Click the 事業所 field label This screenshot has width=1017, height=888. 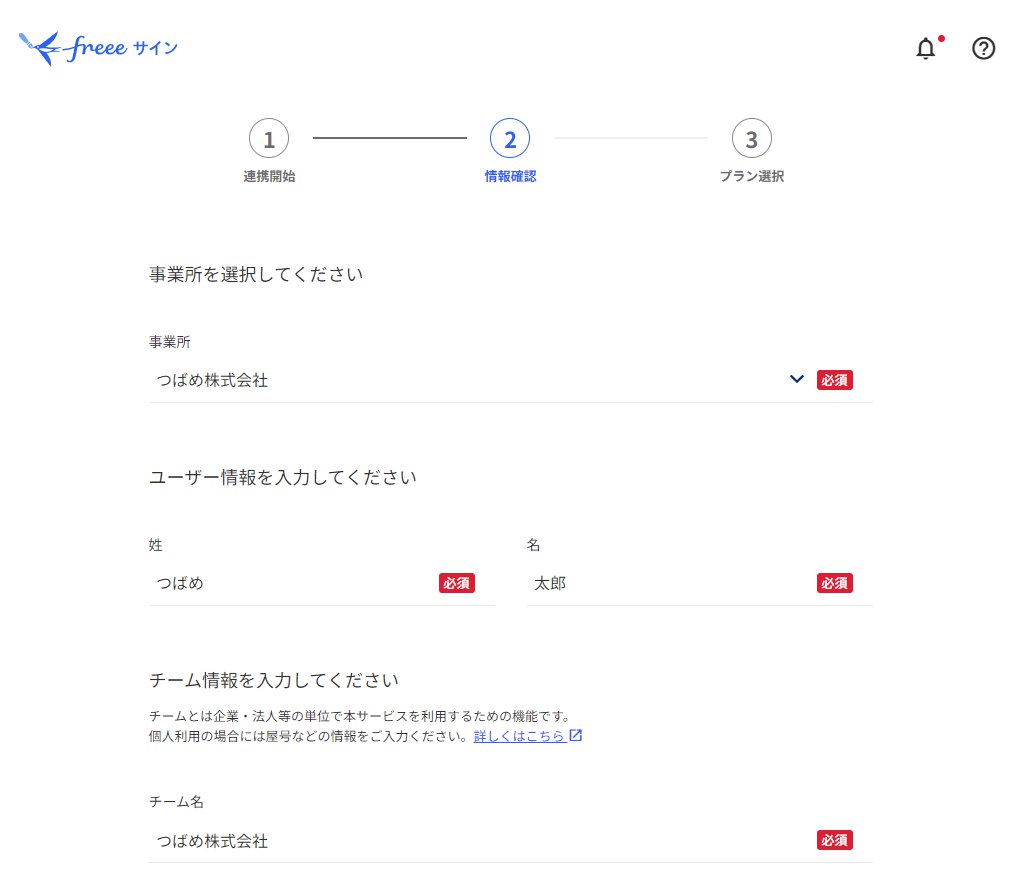(x=169, y=342)
